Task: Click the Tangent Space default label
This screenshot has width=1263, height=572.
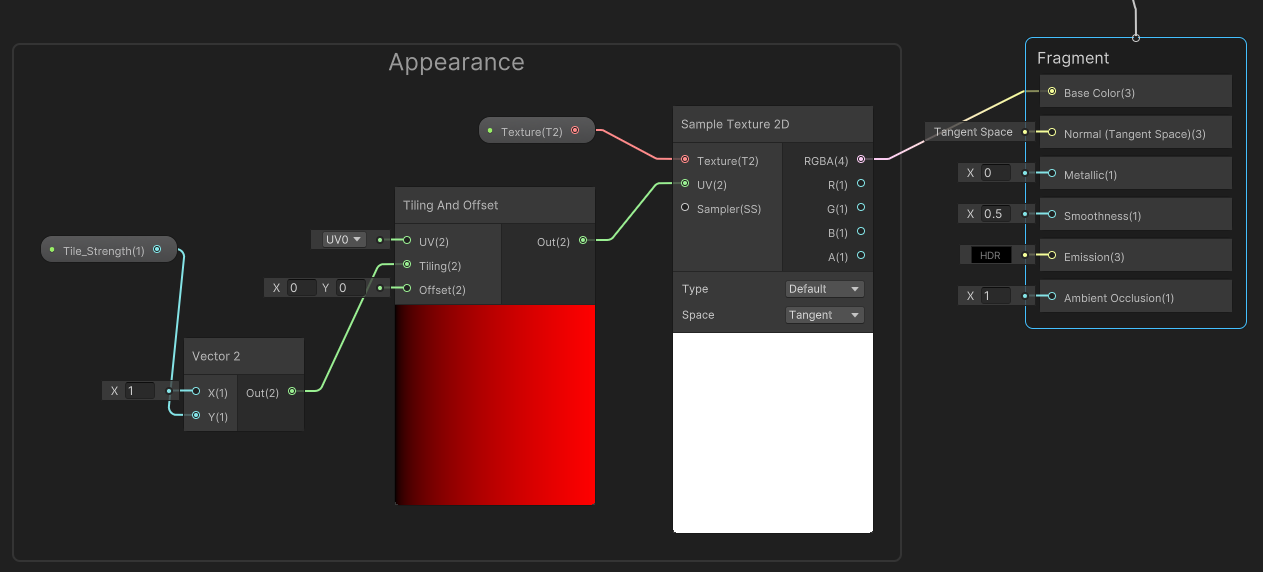Action: point(973,132)
